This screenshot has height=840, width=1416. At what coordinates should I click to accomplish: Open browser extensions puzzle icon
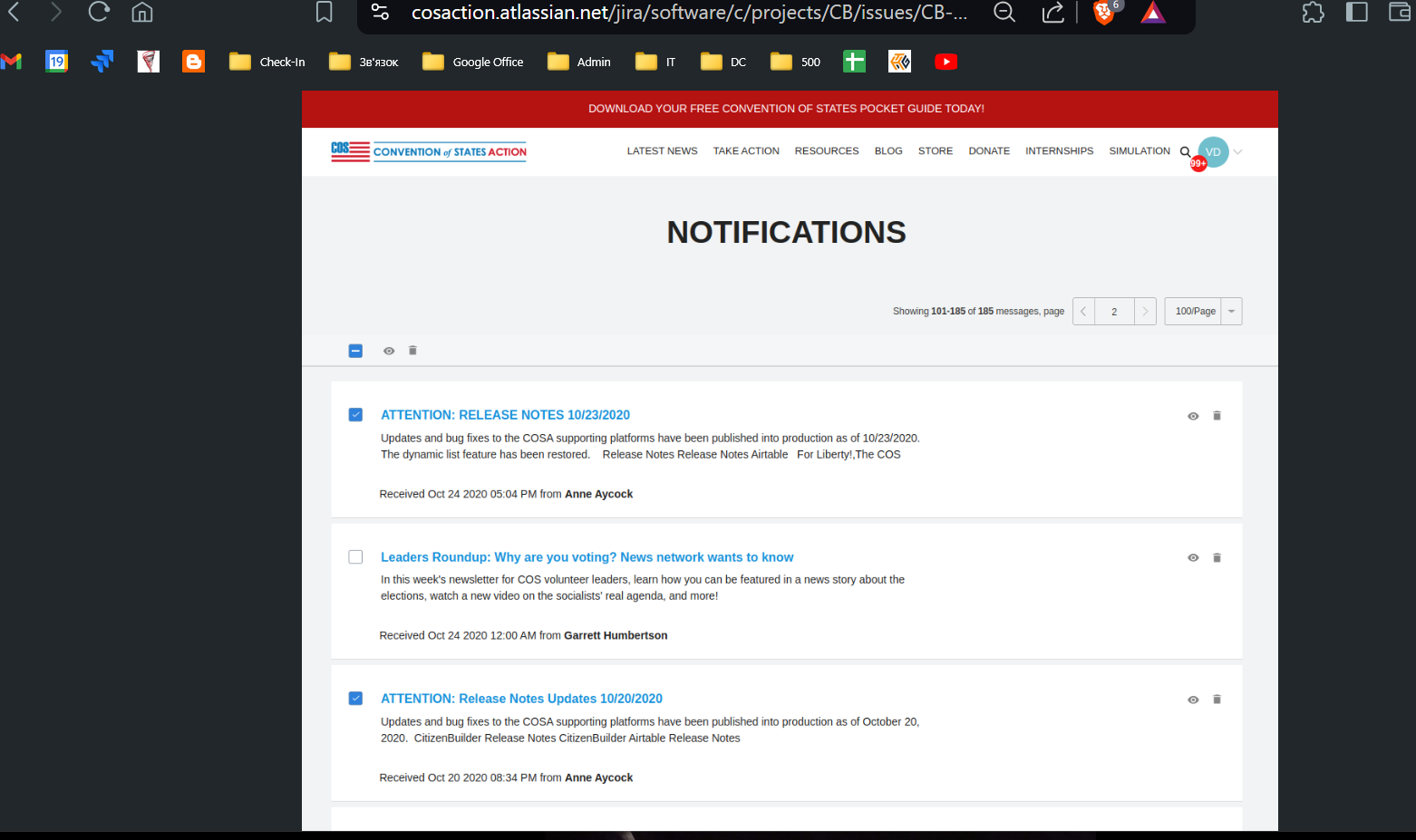point(1313,13)
